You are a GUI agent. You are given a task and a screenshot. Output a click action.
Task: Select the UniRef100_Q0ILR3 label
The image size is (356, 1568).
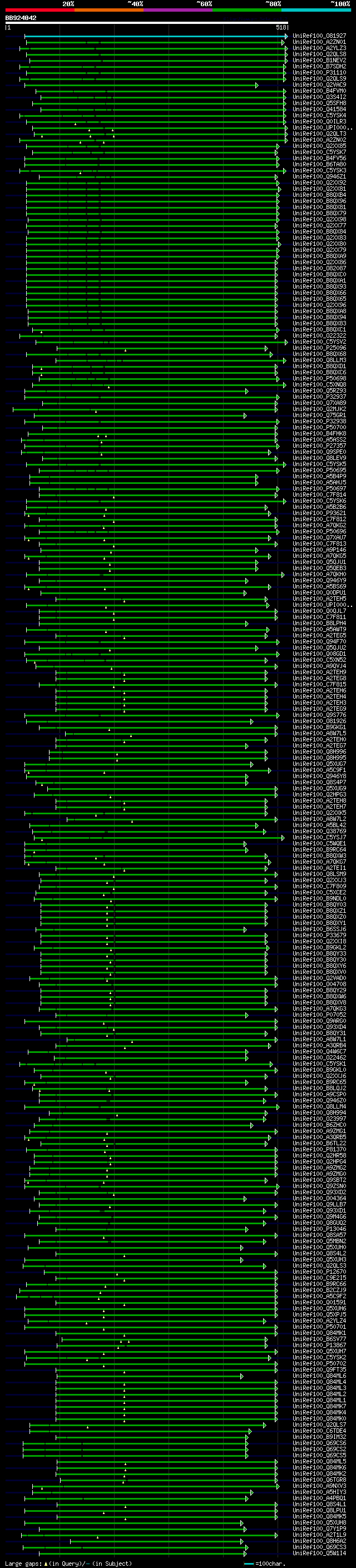click(x=319, y=122)
